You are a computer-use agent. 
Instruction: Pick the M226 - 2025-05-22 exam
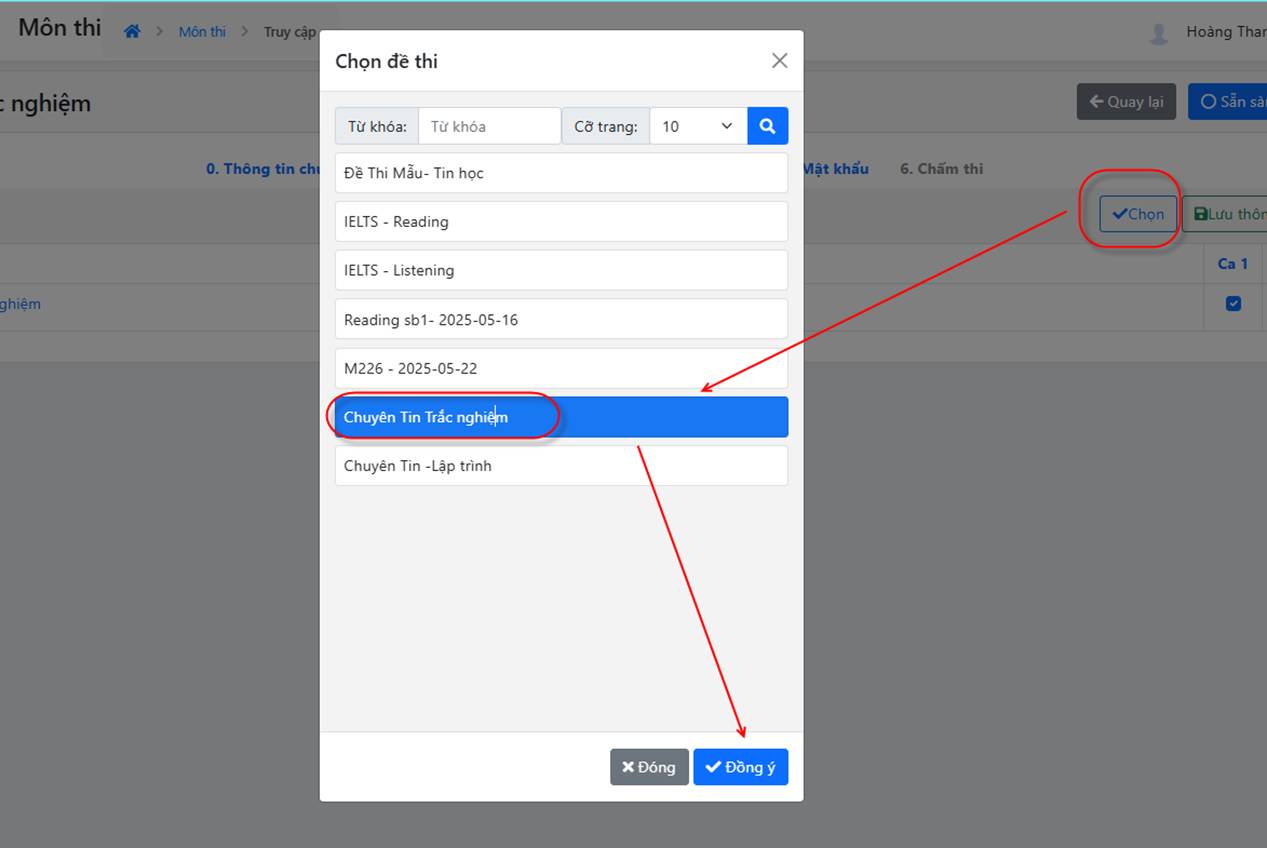[x=561, y=368]
